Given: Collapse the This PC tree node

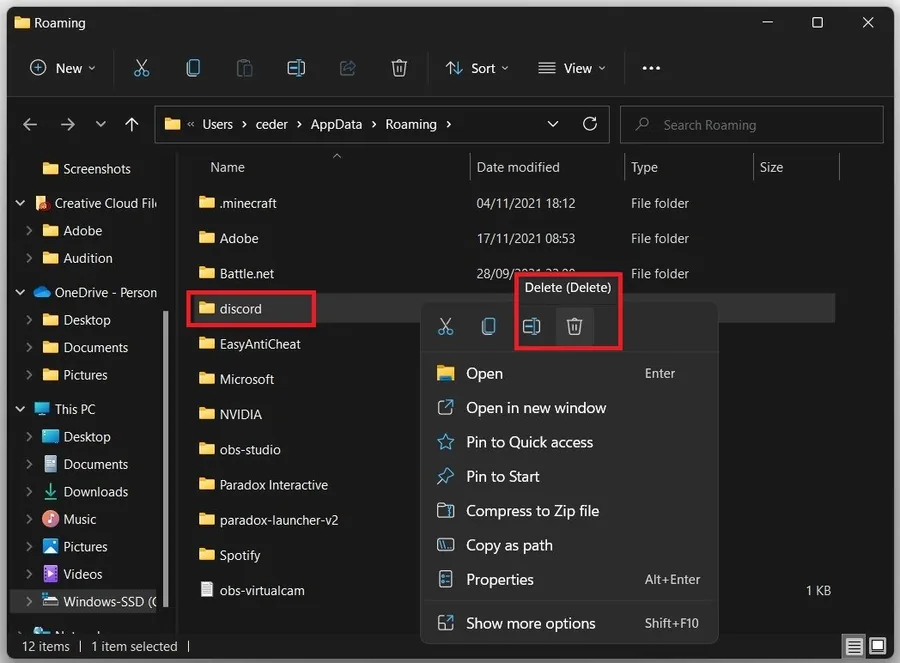Looking at the screenshot, I should (x=20, y=409).
